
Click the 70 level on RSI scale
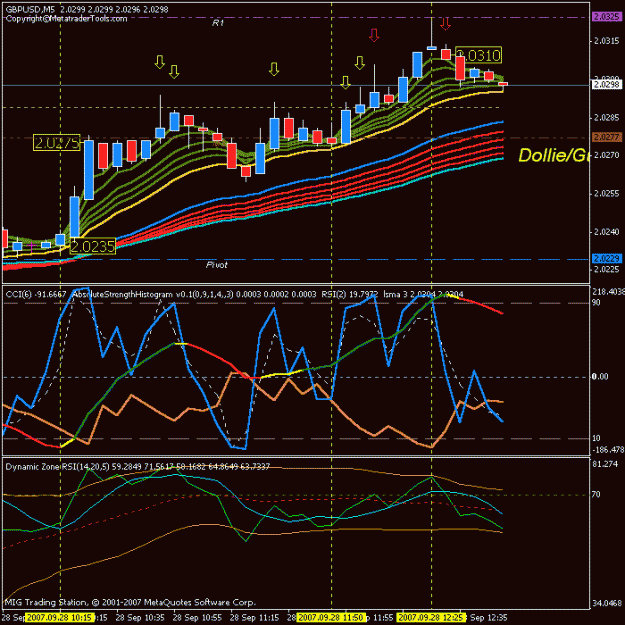[x=596, y=495]
